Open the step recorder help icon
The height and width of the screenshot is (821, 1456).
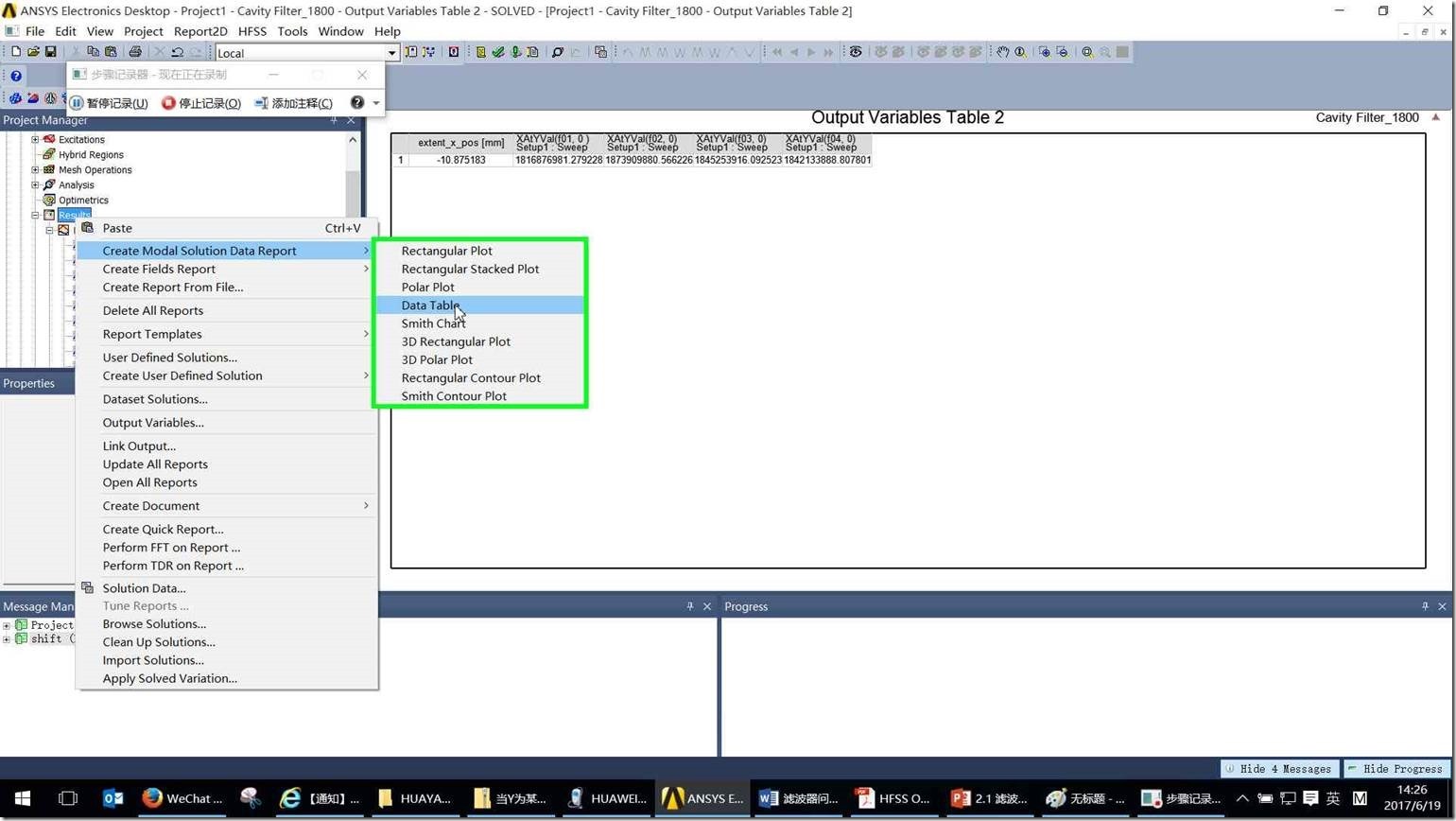[356, 102]
